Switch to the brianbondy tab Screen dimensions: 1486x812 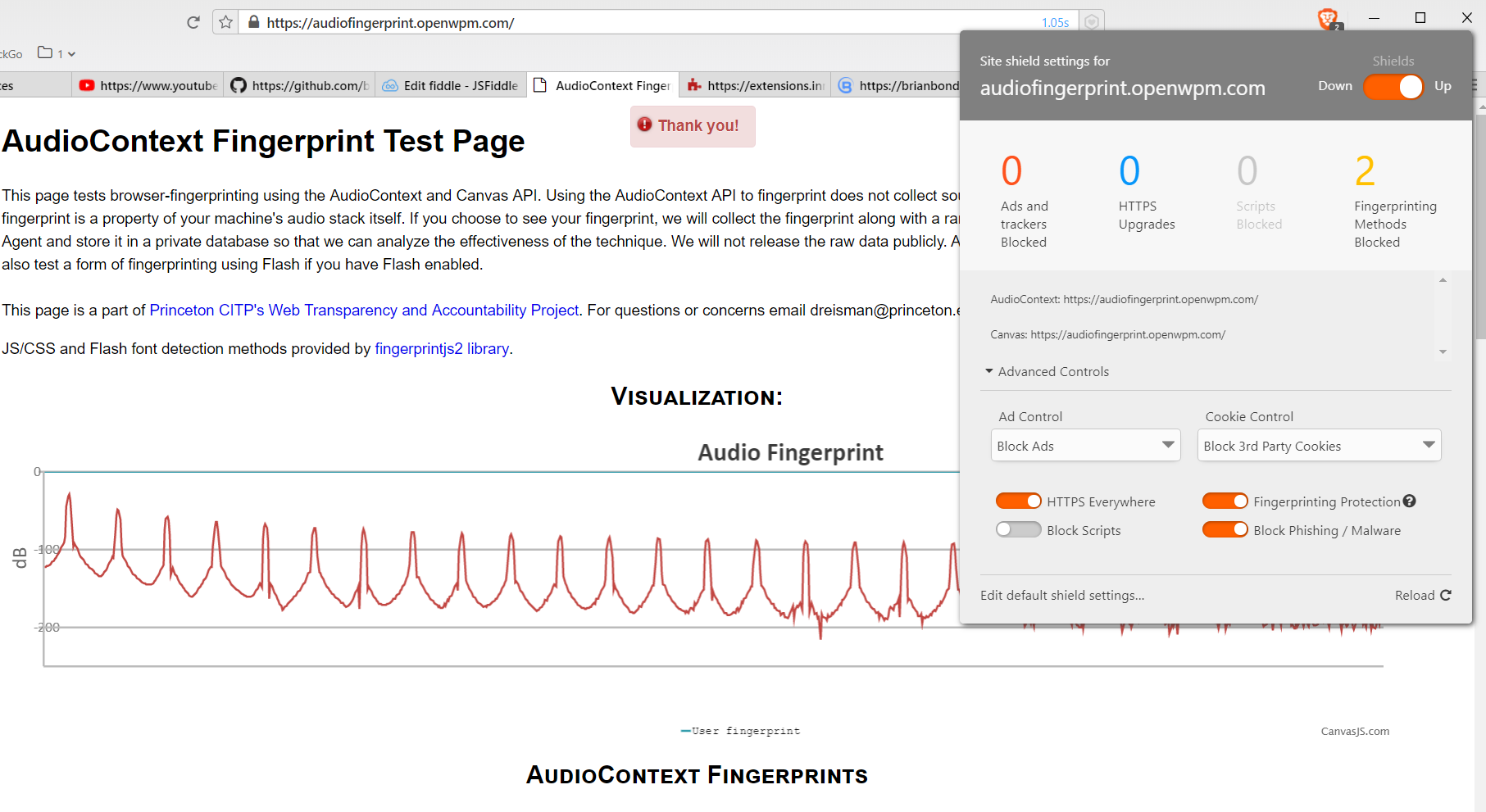[x=898, y=85]
